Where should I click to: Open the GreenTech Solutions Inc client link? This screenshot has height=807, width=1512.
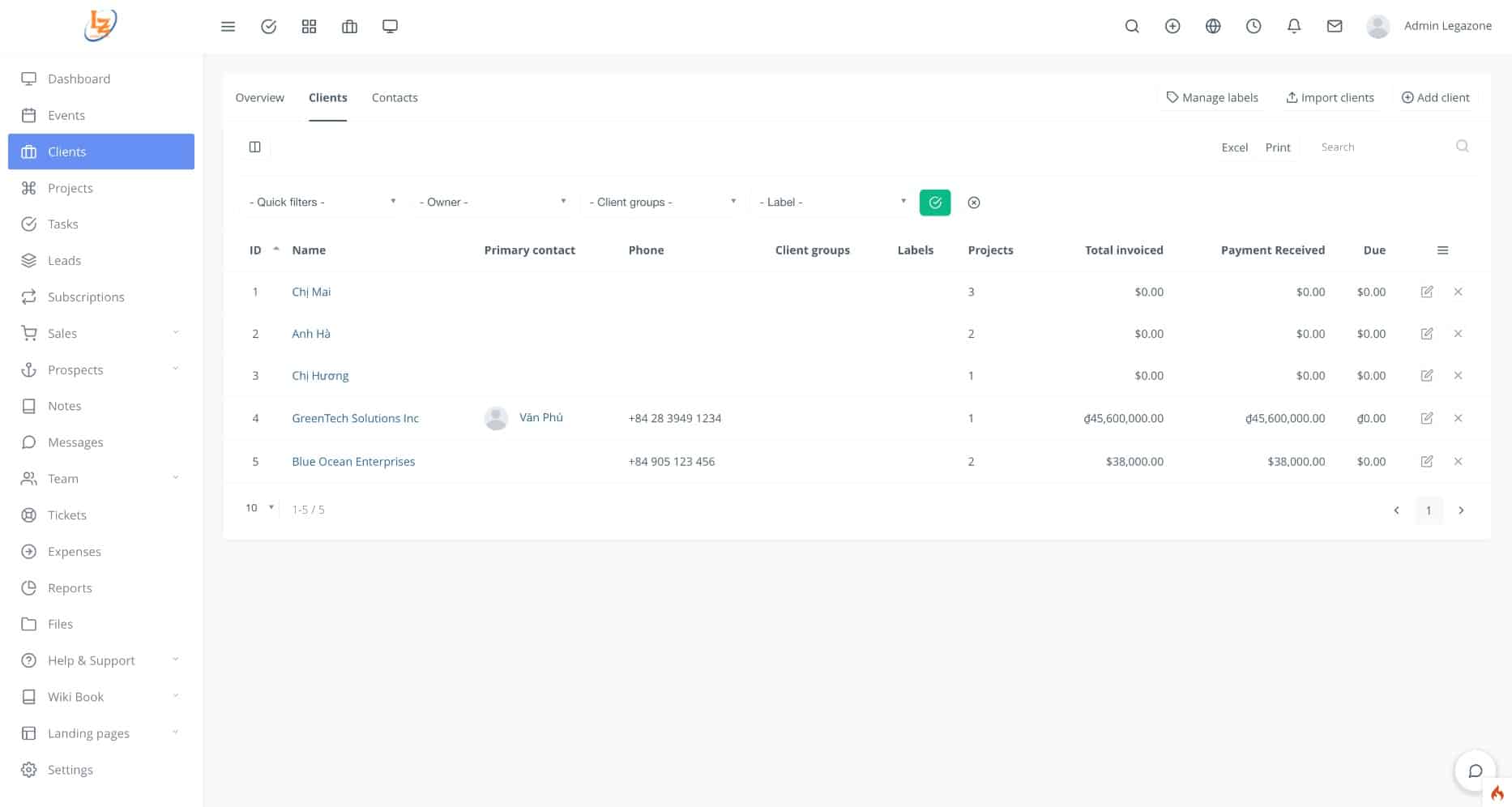355,419
